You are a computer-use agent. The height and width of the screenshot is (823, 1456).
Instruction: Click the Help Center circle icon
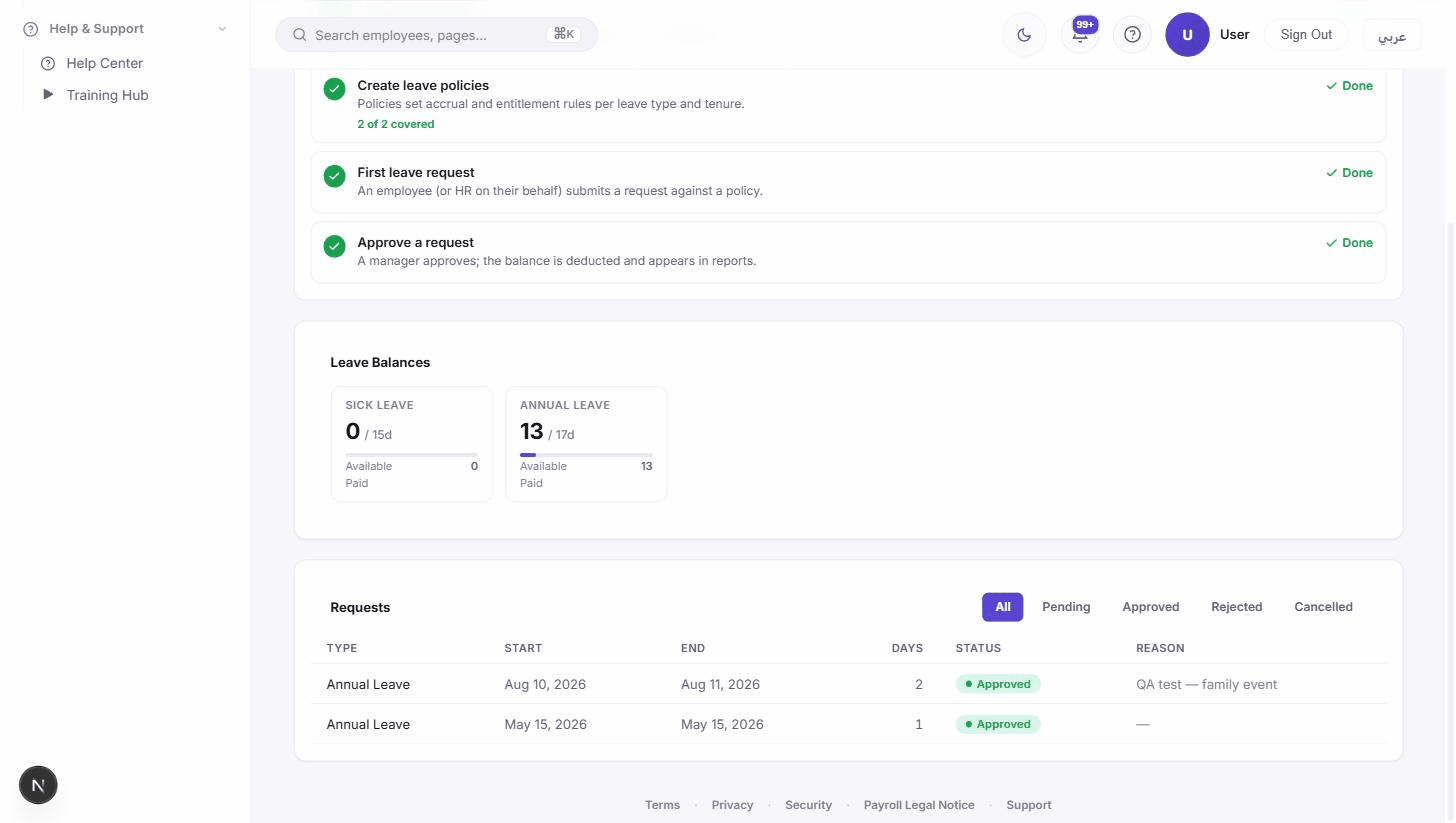click(x=48, y=63)
